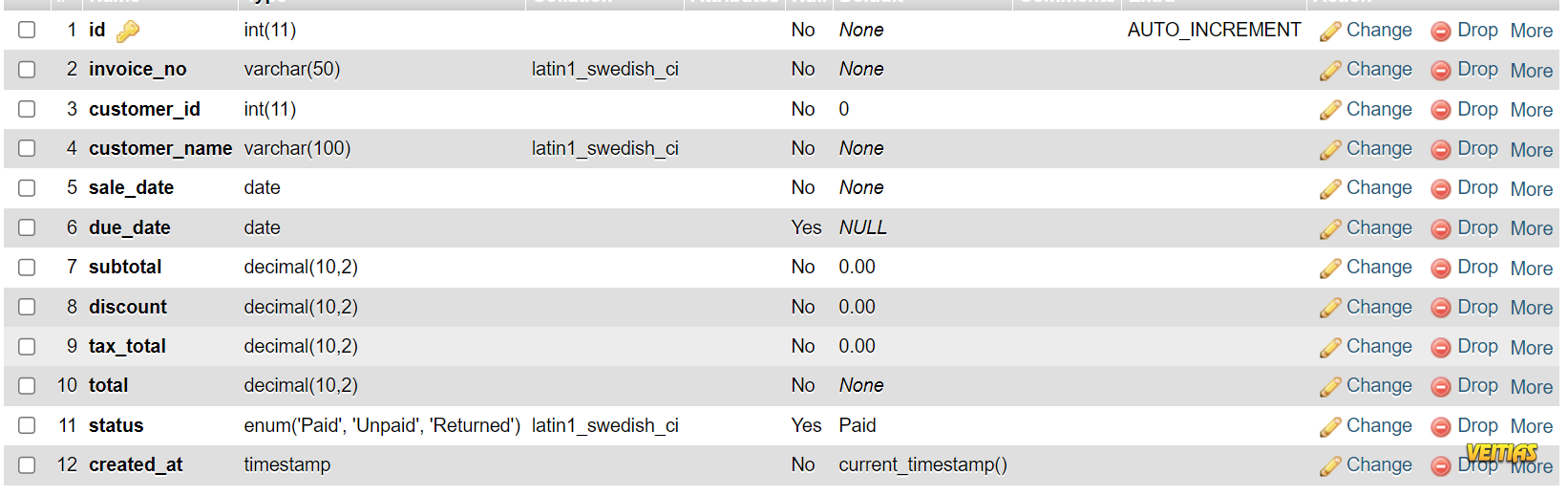1568x496 pixels.
Task: Check the box next to tax_total
Action: 27,346
